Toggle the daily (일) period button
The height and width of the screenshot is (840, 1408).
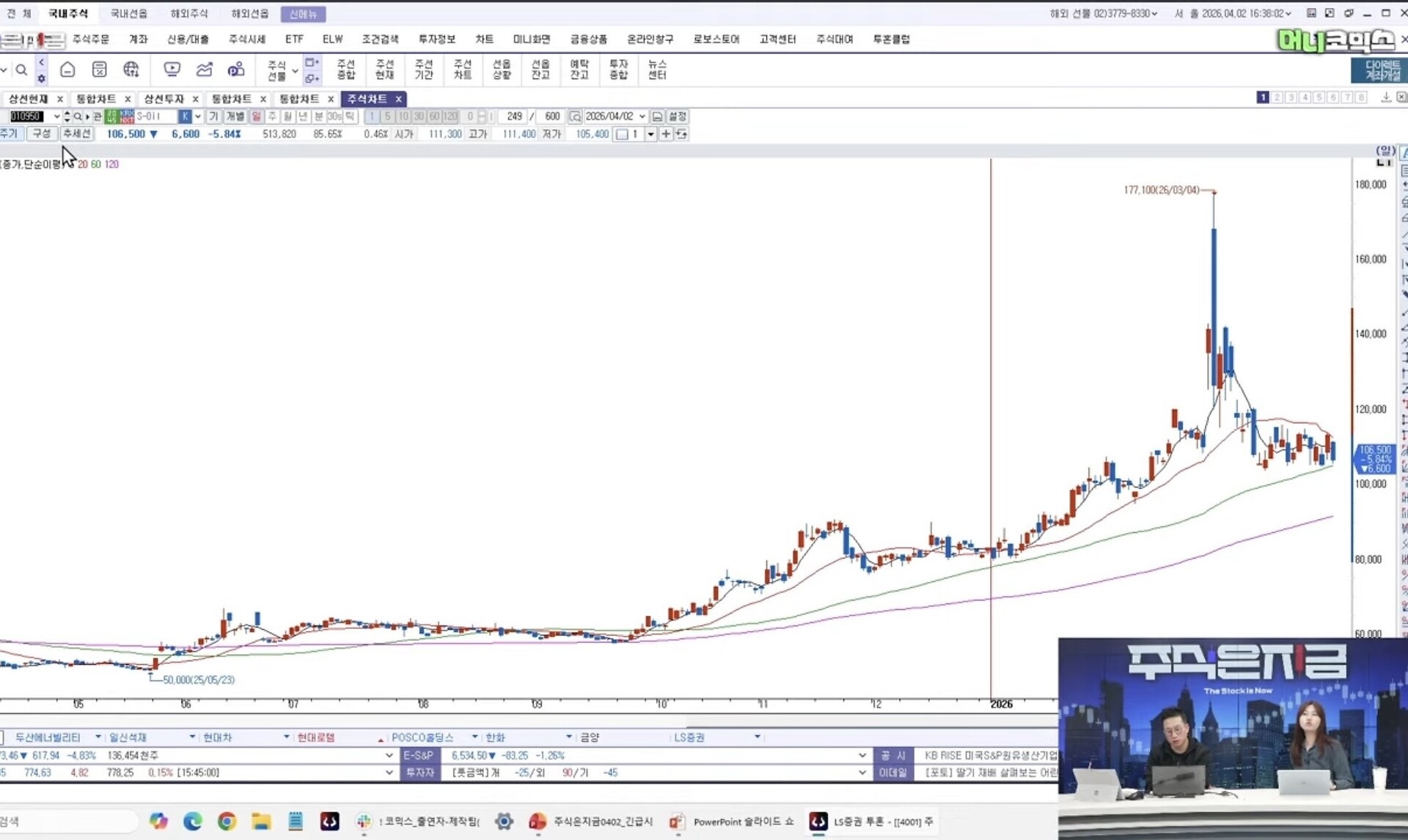[256, 117]
